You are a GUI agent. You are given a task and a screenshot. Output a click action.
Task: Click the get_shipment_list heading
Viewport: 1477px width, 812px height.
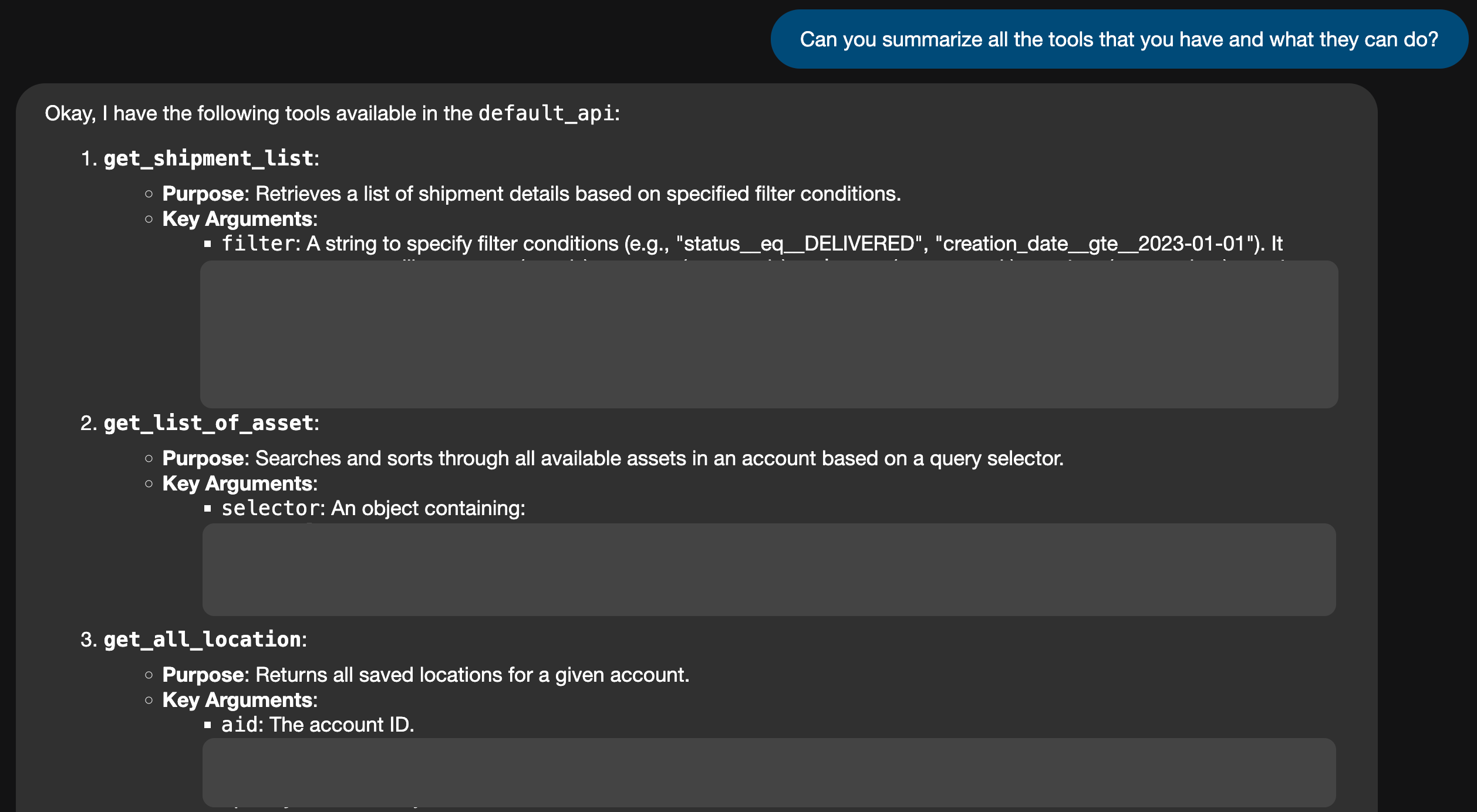208,158
